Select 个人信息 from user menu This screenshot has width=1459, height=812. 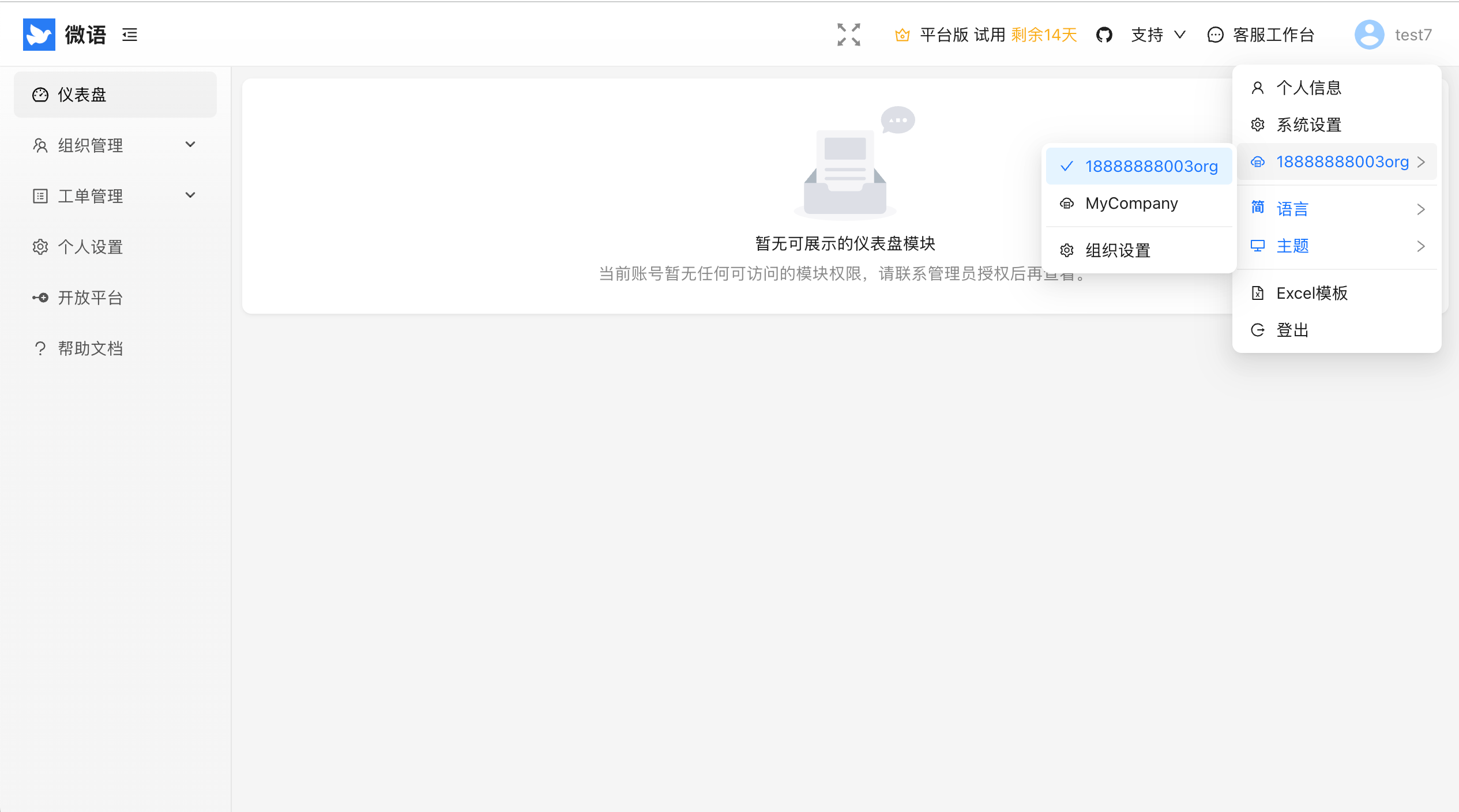pyautogui.click(x=1337, y=88)
